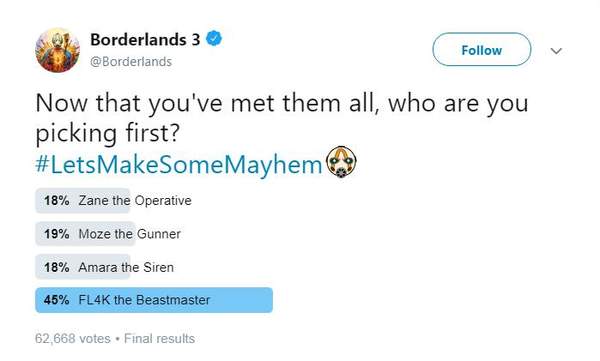Click the Final results text
The image size is (600, 361).
point(159,339)
